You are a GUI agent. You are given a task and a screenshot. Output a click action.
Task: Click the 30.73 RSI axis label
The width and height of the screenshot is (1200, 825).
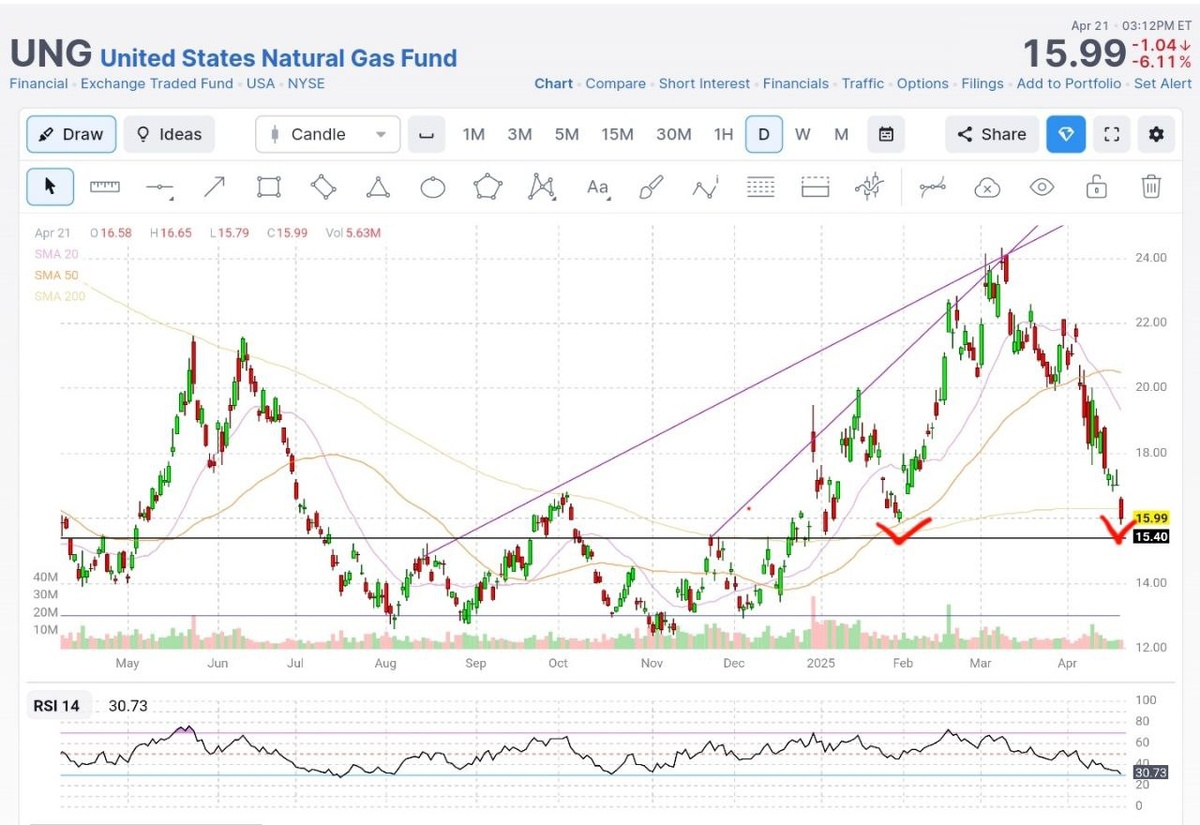pyautogui.click(x=1151, y=772)
